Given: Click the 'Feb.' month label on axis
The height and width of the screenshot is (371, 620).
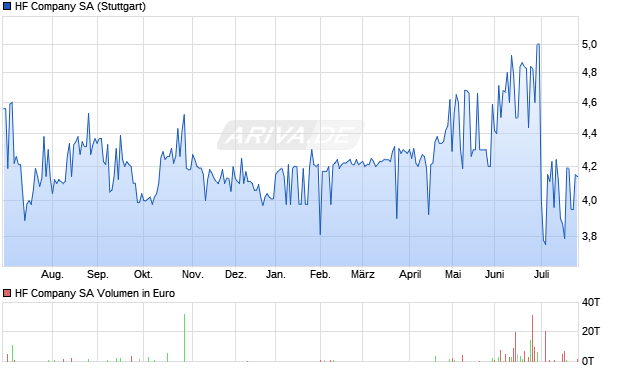Looking at the screenshot, I should point(320,274).
